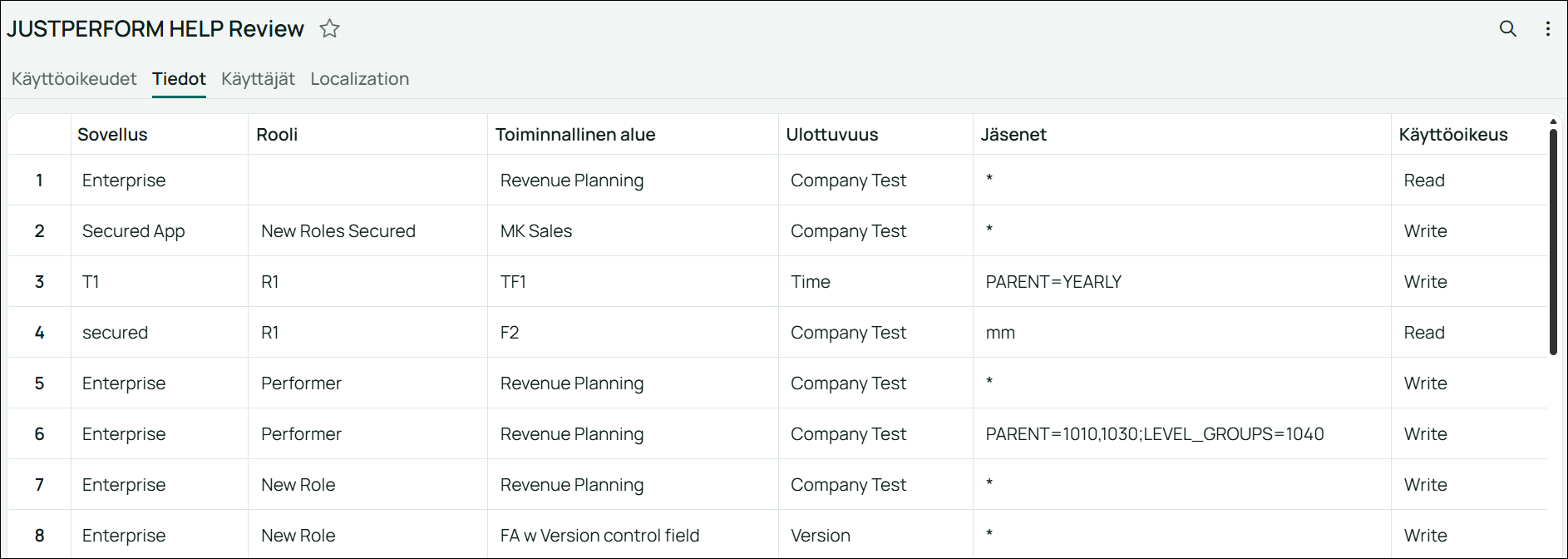1568x559 pixels.
Task: Select row number 2
Action: (39, 231)
